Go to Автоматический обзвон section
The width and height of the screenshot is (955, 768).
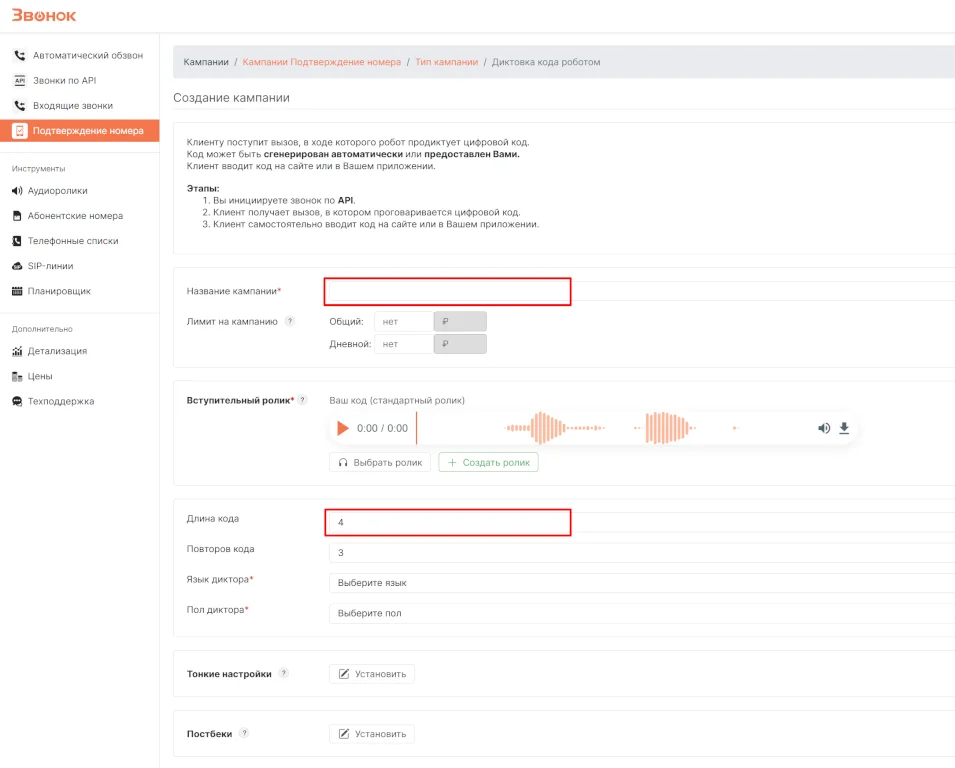[x=87, y=55]
